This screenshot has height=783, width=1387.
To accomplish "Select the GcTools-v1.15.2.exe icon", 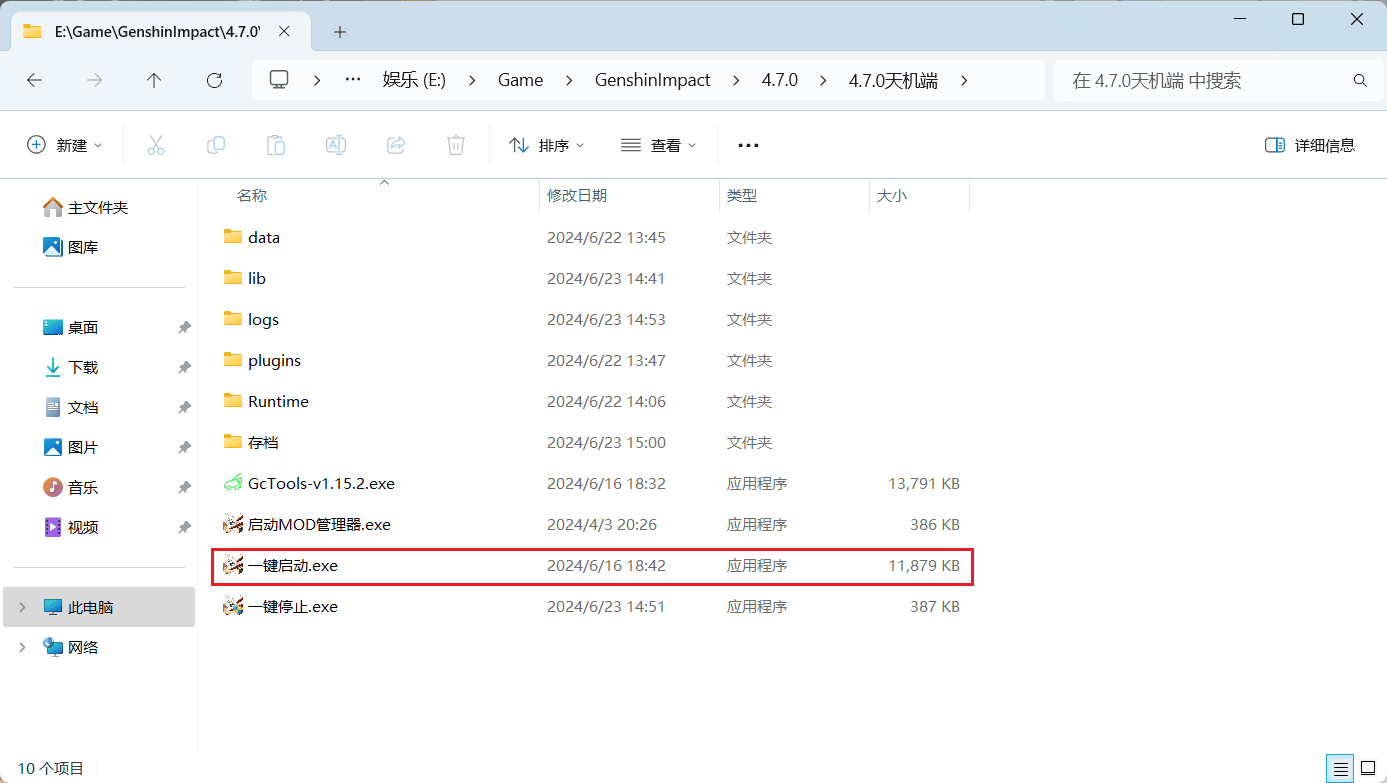I will (x=233, y=483).
